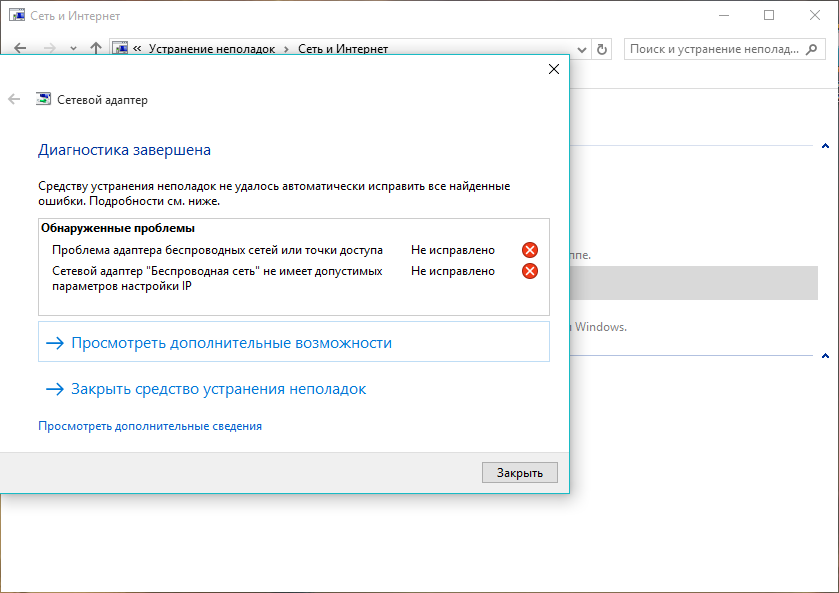Click the Закрыть button
The width and height of the screenshot is (839, 593).
click(x=520, y=473)
